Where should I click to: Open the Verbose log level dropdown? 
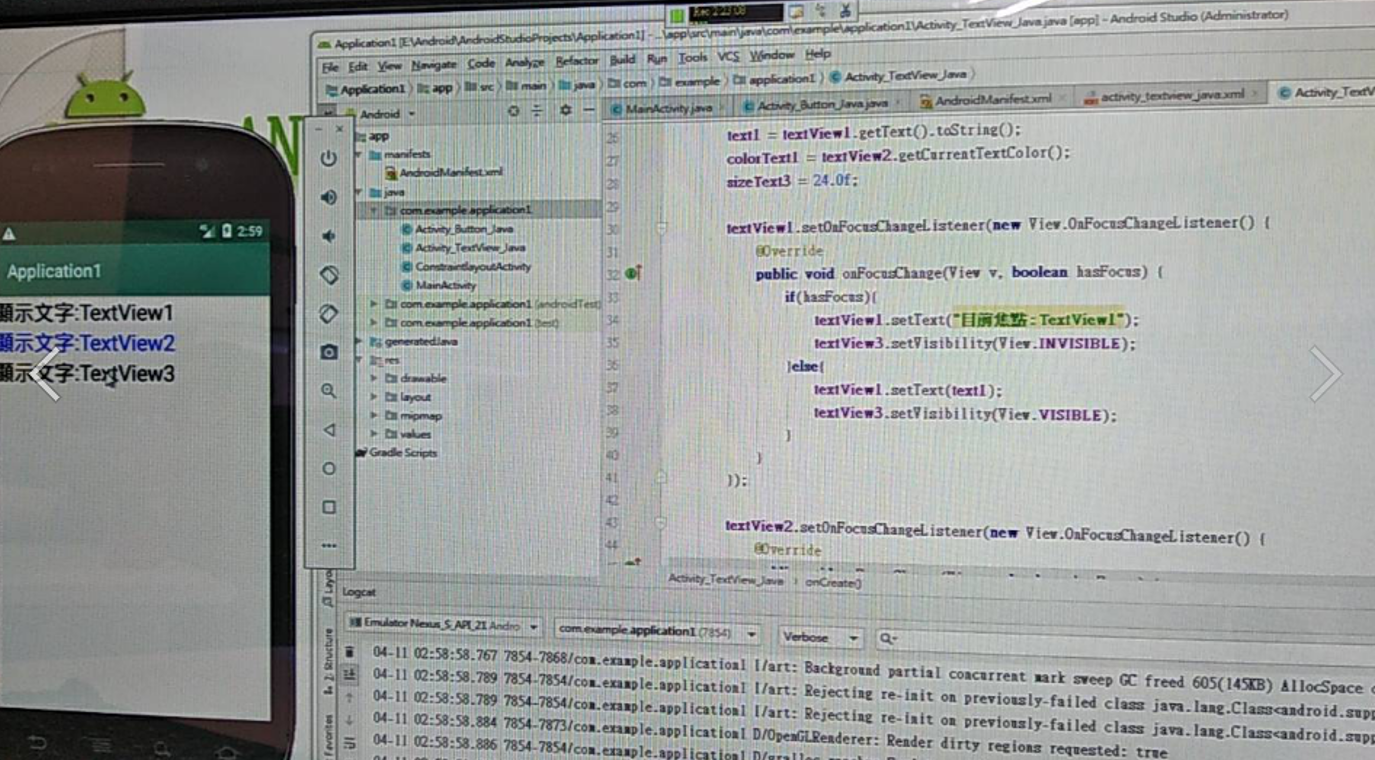(x=820, y=637)
